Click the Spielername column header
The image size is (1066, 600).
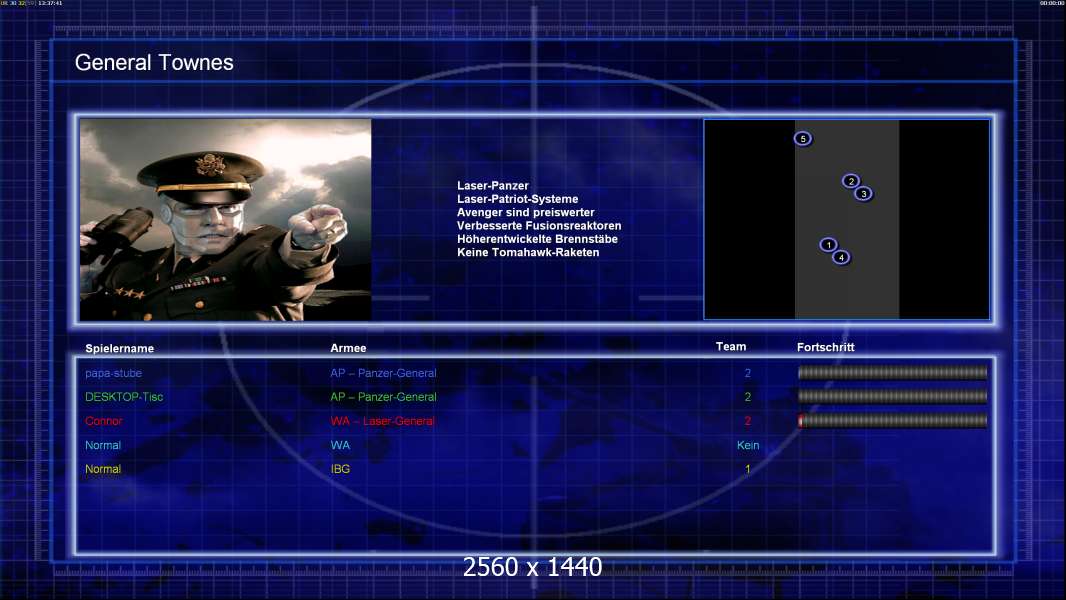[x=120, y=349]
